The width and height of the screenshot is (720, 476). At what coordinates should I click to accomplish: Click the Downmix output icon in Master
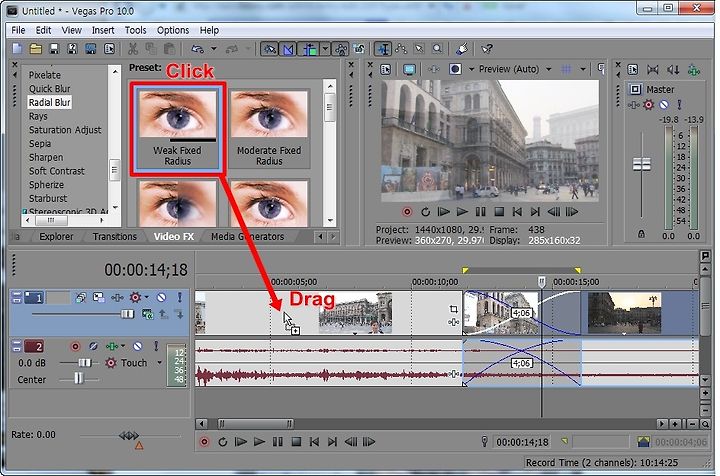coord(673,70)
